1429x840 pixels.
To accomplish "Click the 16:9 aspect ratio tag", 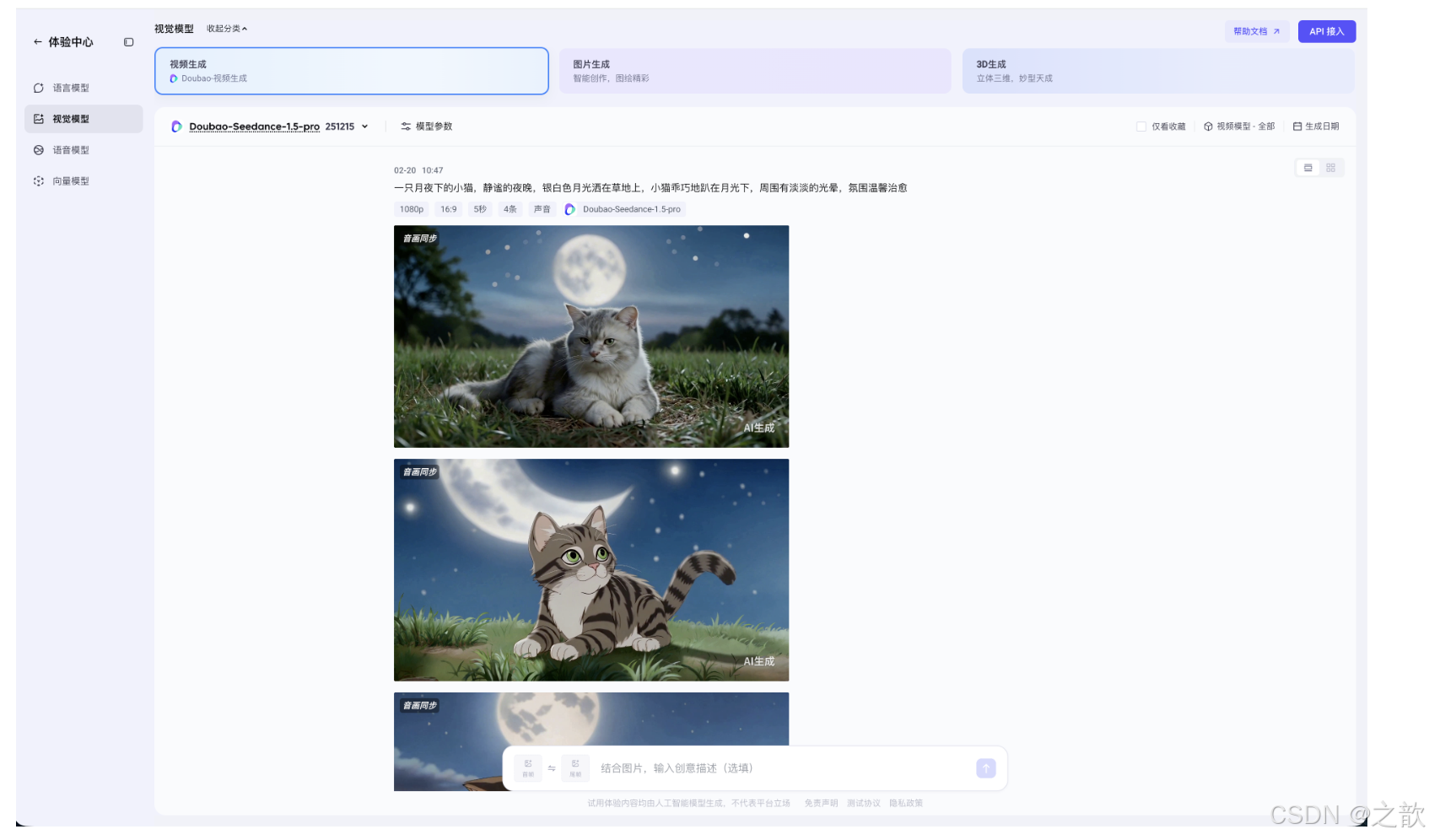I will [448, 209].
